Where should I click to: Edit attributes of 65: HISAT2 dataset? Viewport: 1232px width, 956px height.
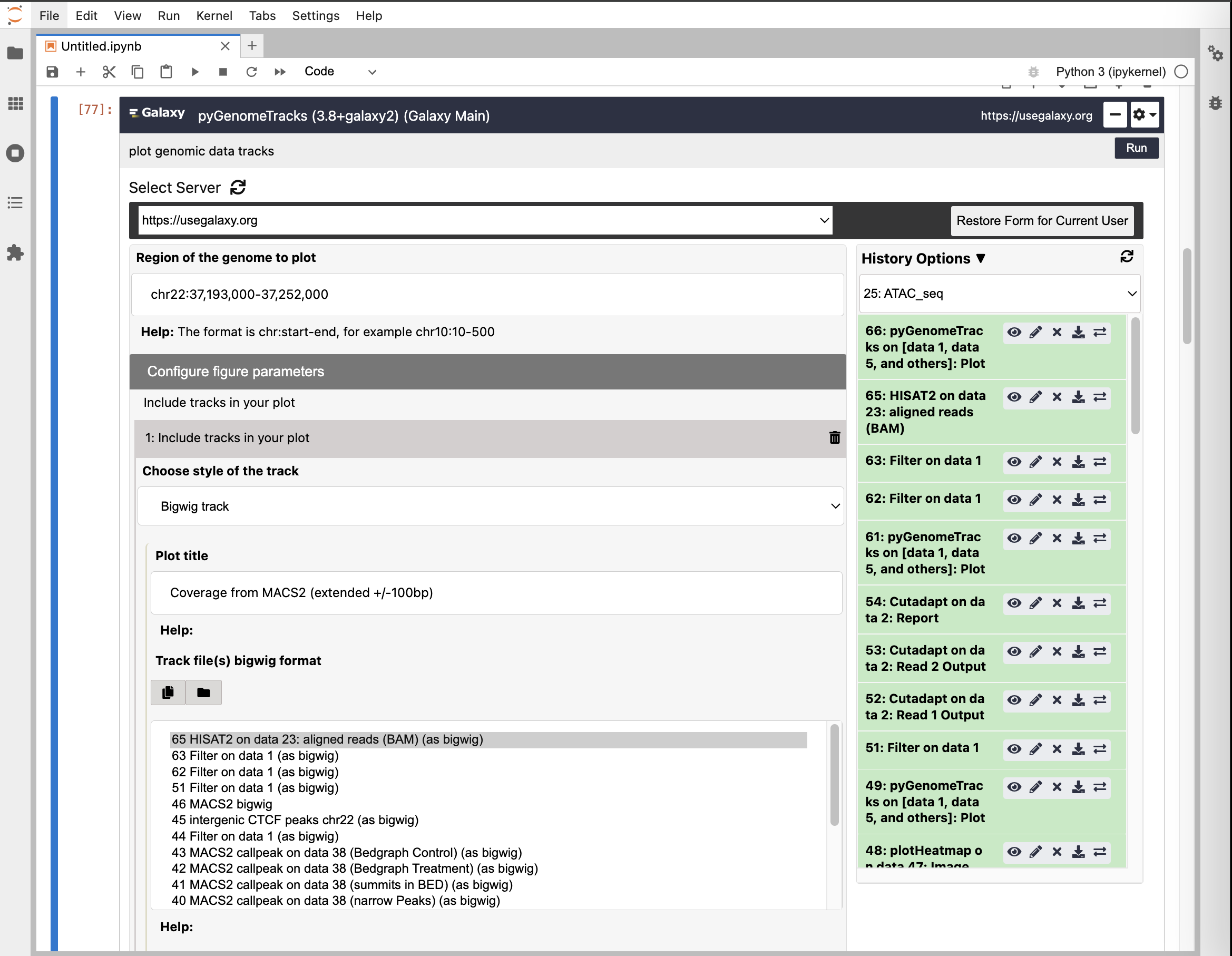(1035, 397)
